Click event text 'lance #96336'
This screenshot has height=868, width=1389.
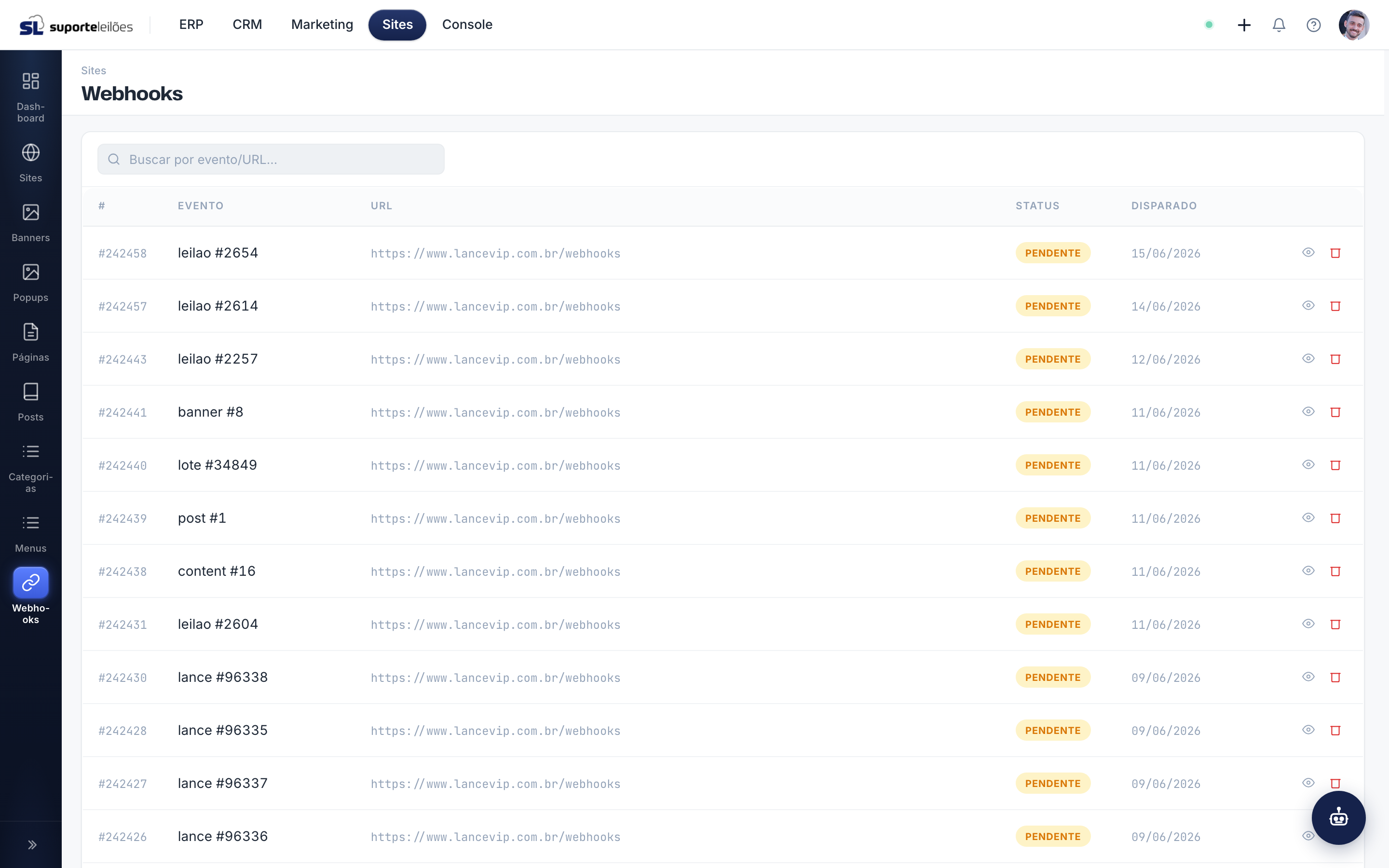[x=223, y=836]
